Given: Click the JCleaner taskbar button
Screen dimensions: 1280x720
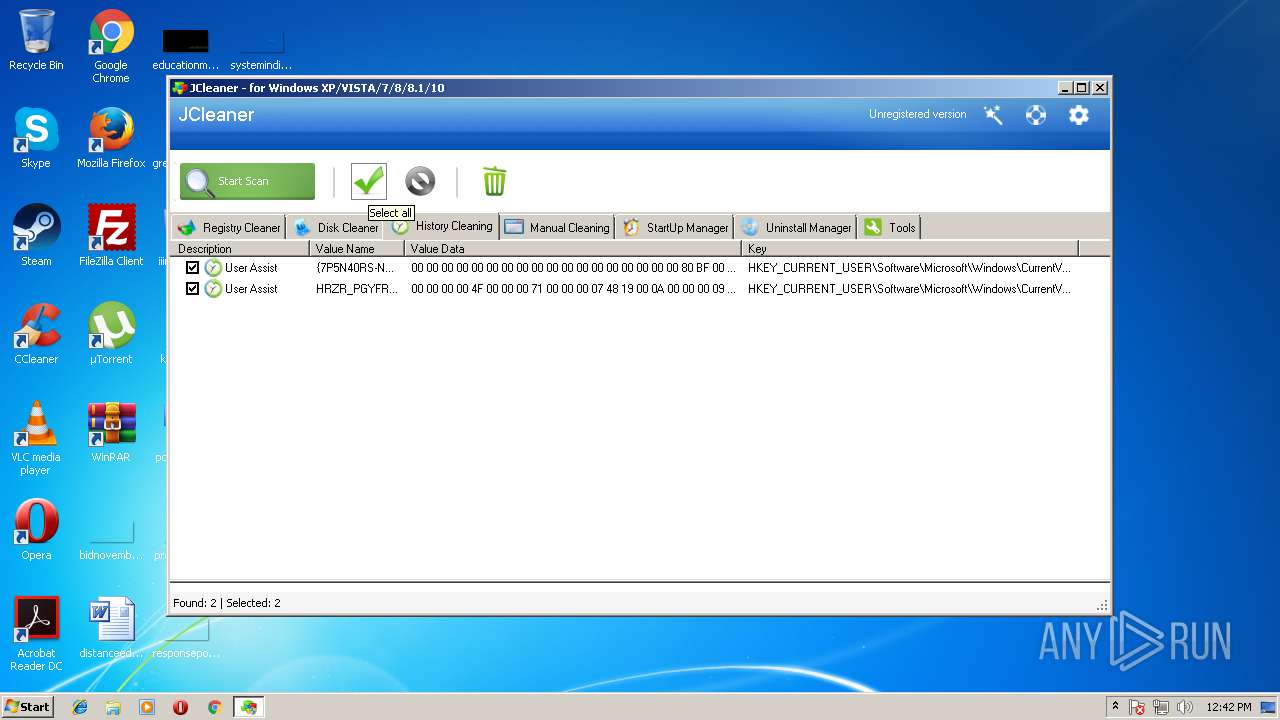Looking at the screenshot, I should pos(248,707).
